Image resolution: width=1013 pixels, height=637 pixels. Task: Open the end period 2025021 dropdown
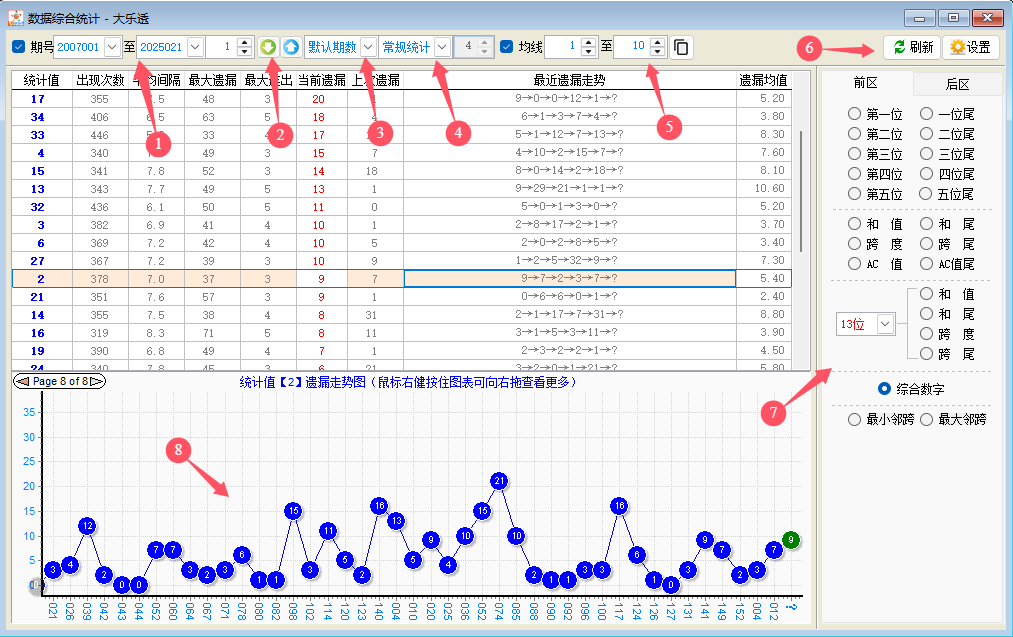pyautogui.click(x=195, y=47)
